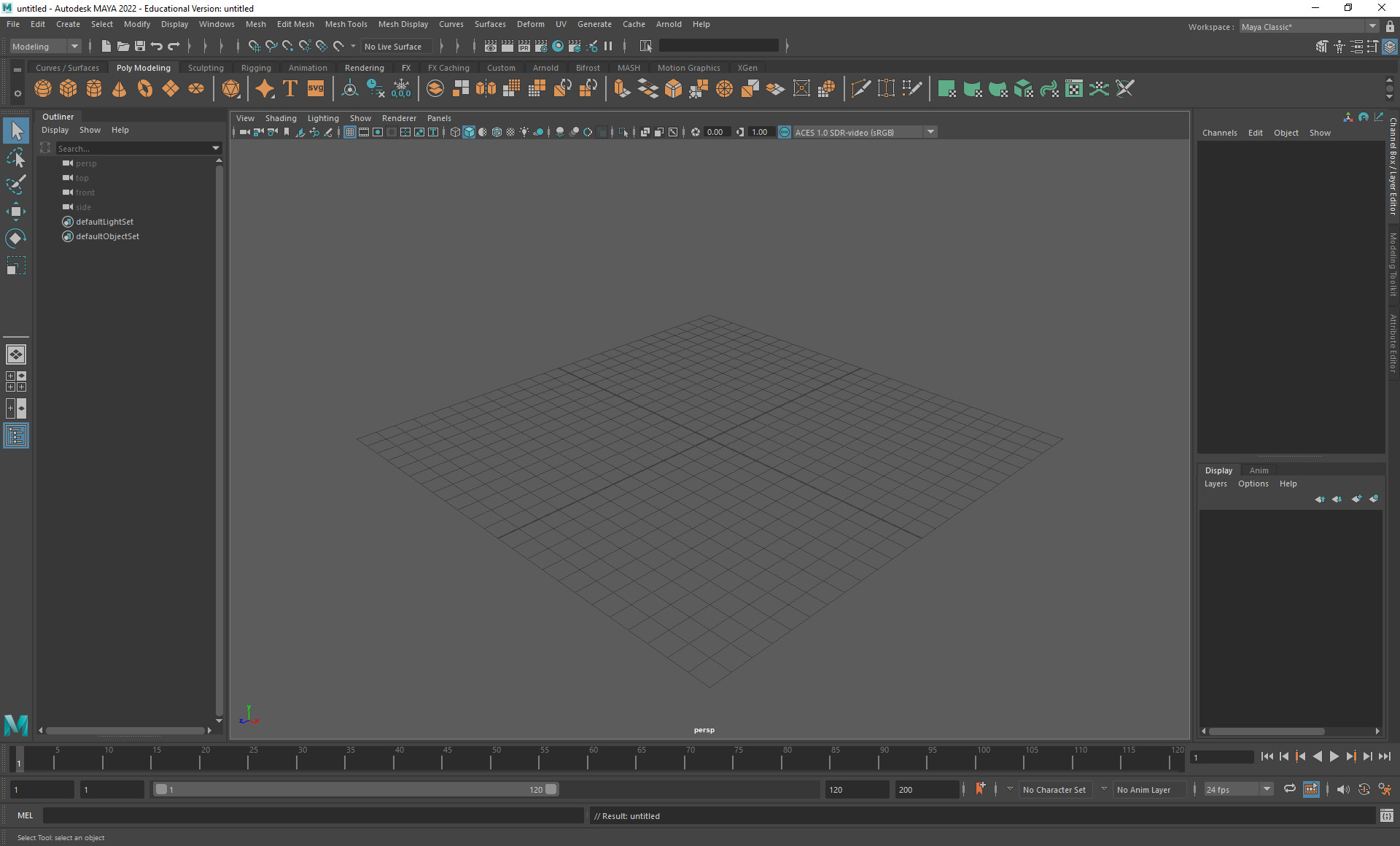Select the Paint Selection tool
This screenshot has width=1400, height=846.
coord(15,184)
